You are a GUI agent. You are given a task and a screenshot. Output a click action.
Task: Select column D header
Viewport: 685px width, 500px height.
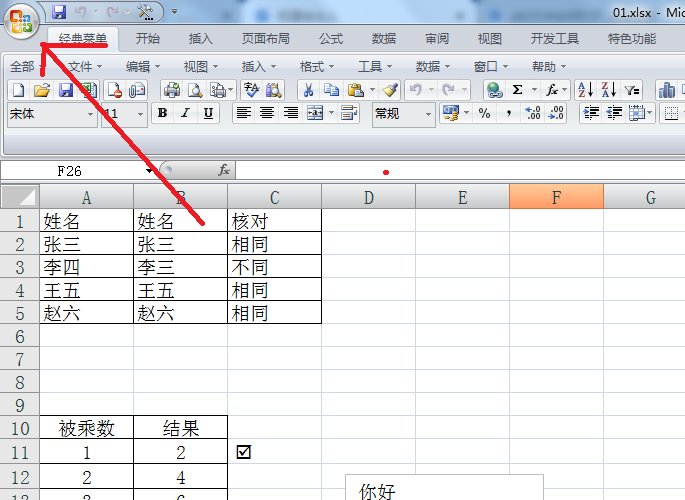(368, 197)
